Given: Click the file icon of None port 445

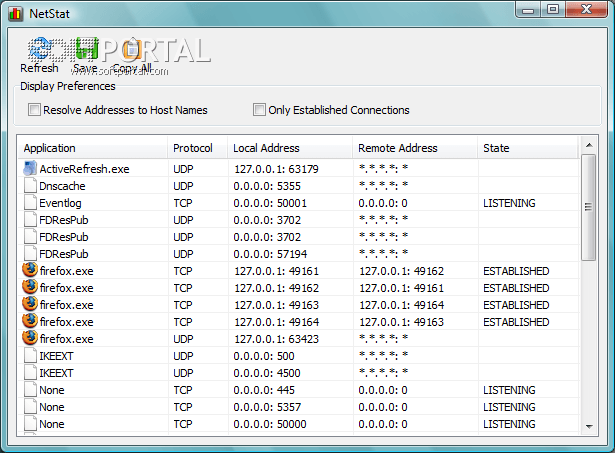Looking at the screenshot, I should pyautogui.click(x=30, y=389).
